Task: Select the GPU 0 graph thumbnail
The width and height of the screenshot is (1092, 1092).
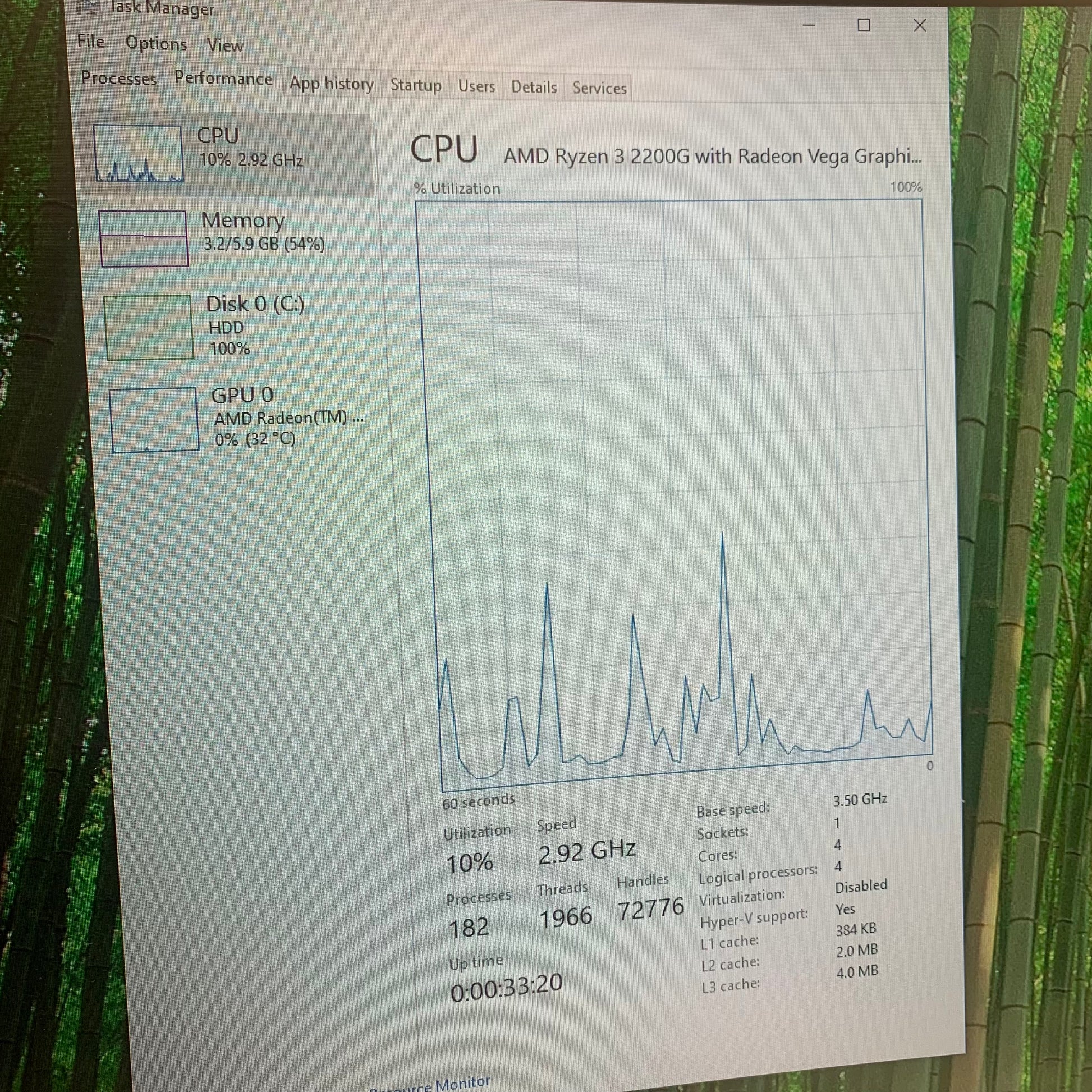Action: (x=154, y=419)
